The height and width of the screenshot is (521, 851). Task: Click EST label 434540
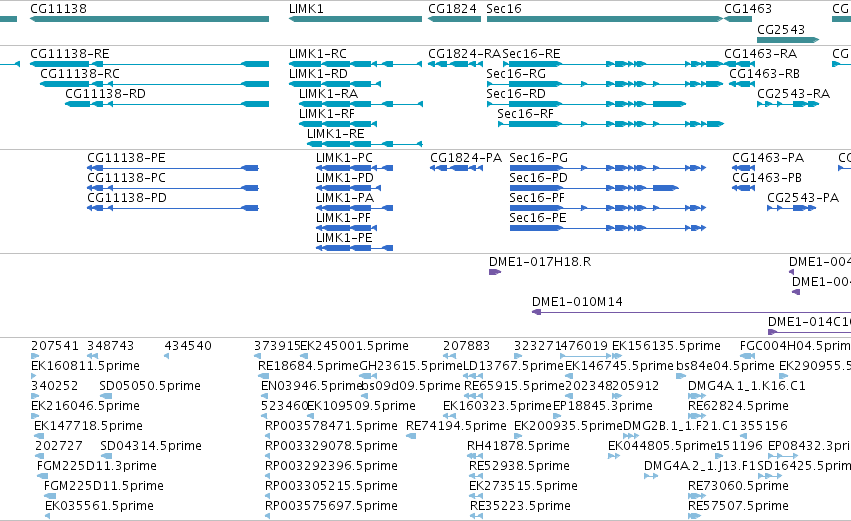pyautogui.click(x=188, y=346)
